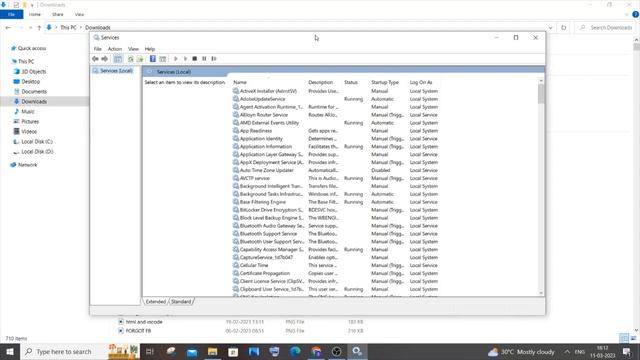Sort by the Status column header
This screenshot has height=360, width=640.
tap(351, 82)
